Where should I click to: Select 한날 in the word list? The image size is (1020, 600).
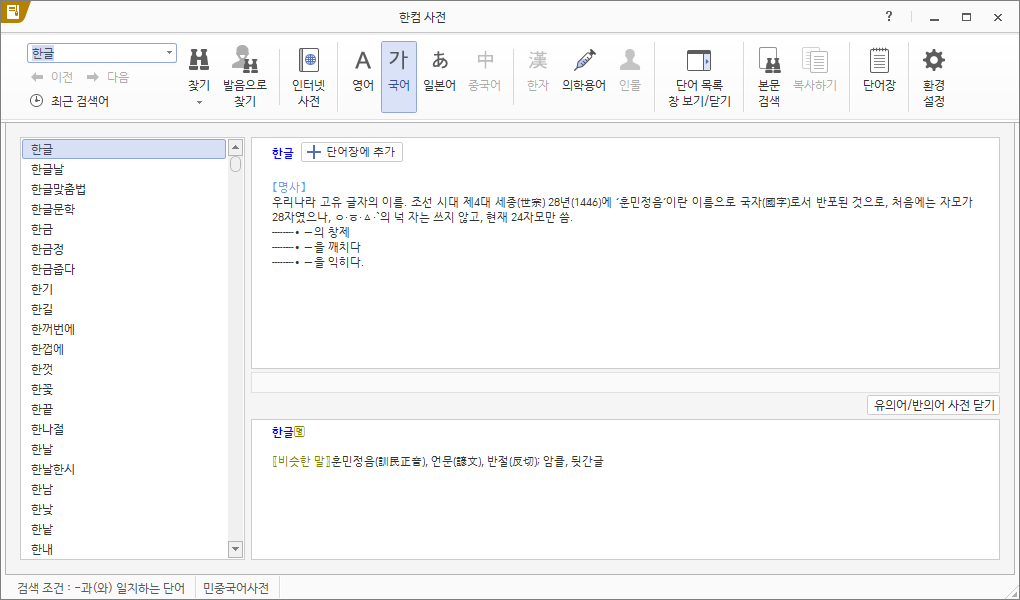(x=124, y=449)
